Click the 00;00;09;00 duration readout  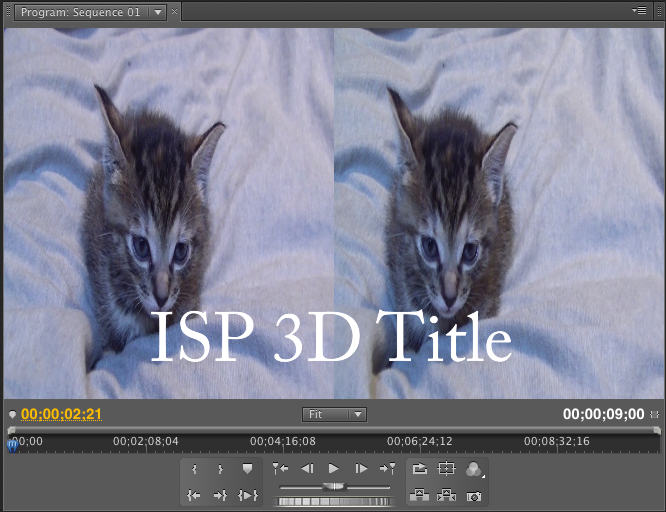(x=603, y=414)
